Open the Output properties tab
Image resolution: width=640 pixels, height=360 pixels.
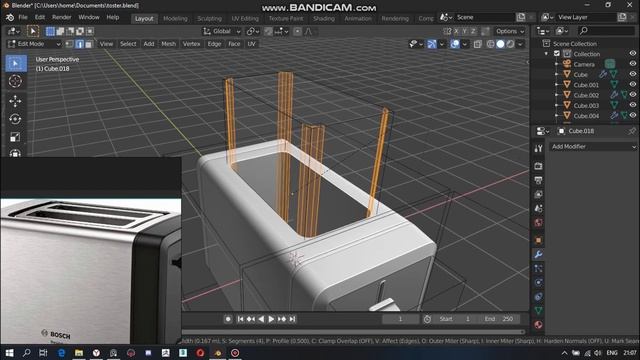coord(538,180)
